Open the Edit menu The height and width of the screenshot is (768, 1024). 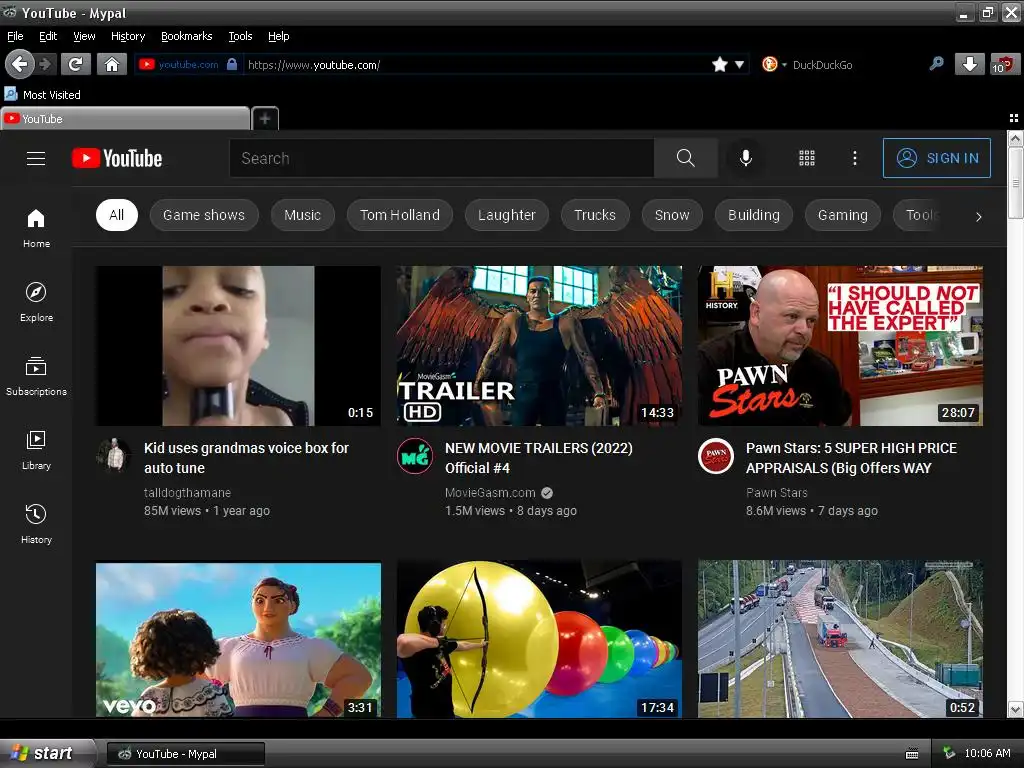pyautogui.click(x=48, y=36)
